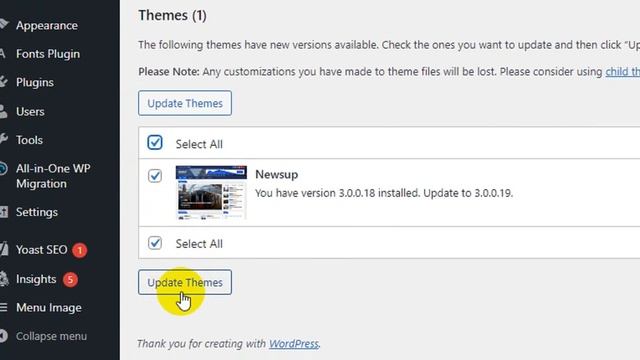Image resolution: width=640 pixels, height=360 pixels.
Task: Open the Appearance menu
Action: [x=47, y=25]
